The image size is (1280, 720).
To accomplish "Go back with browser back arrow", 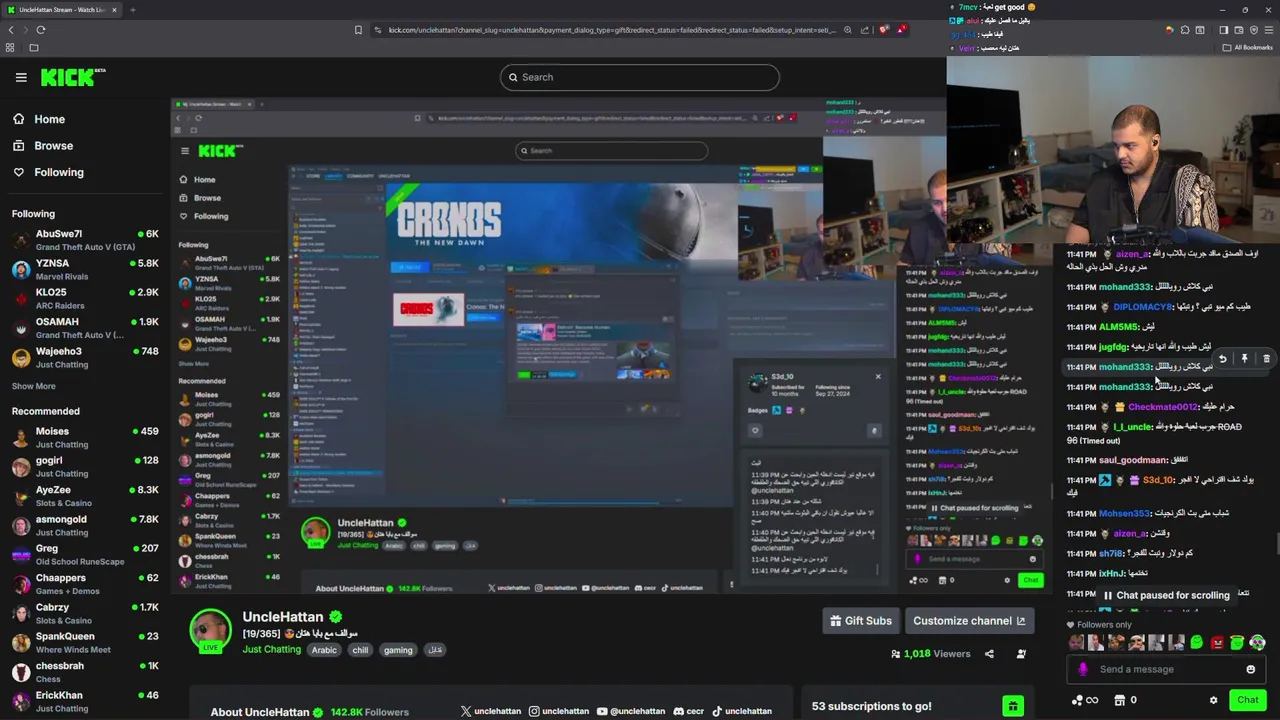I will (x=11, y=30).
